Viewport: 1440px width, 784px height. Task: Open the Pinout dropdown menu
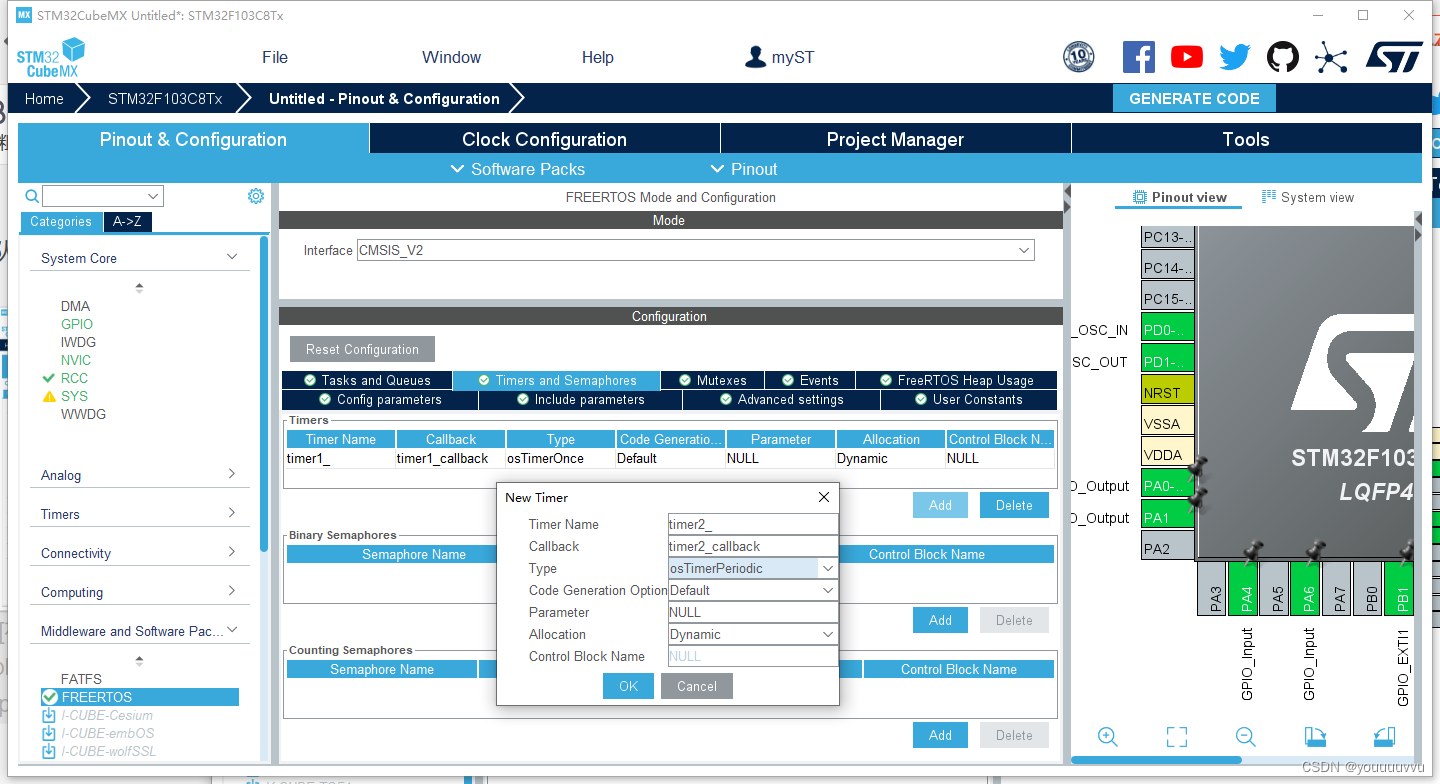pyautogui.click(x=743, y=169)
